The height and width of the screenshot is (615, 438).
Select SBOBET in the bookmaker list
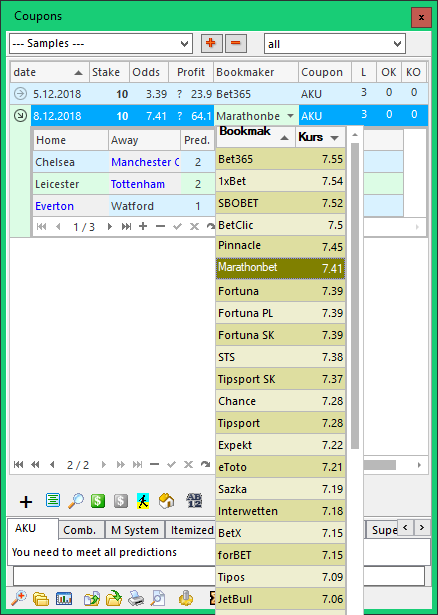click(280, 203)
